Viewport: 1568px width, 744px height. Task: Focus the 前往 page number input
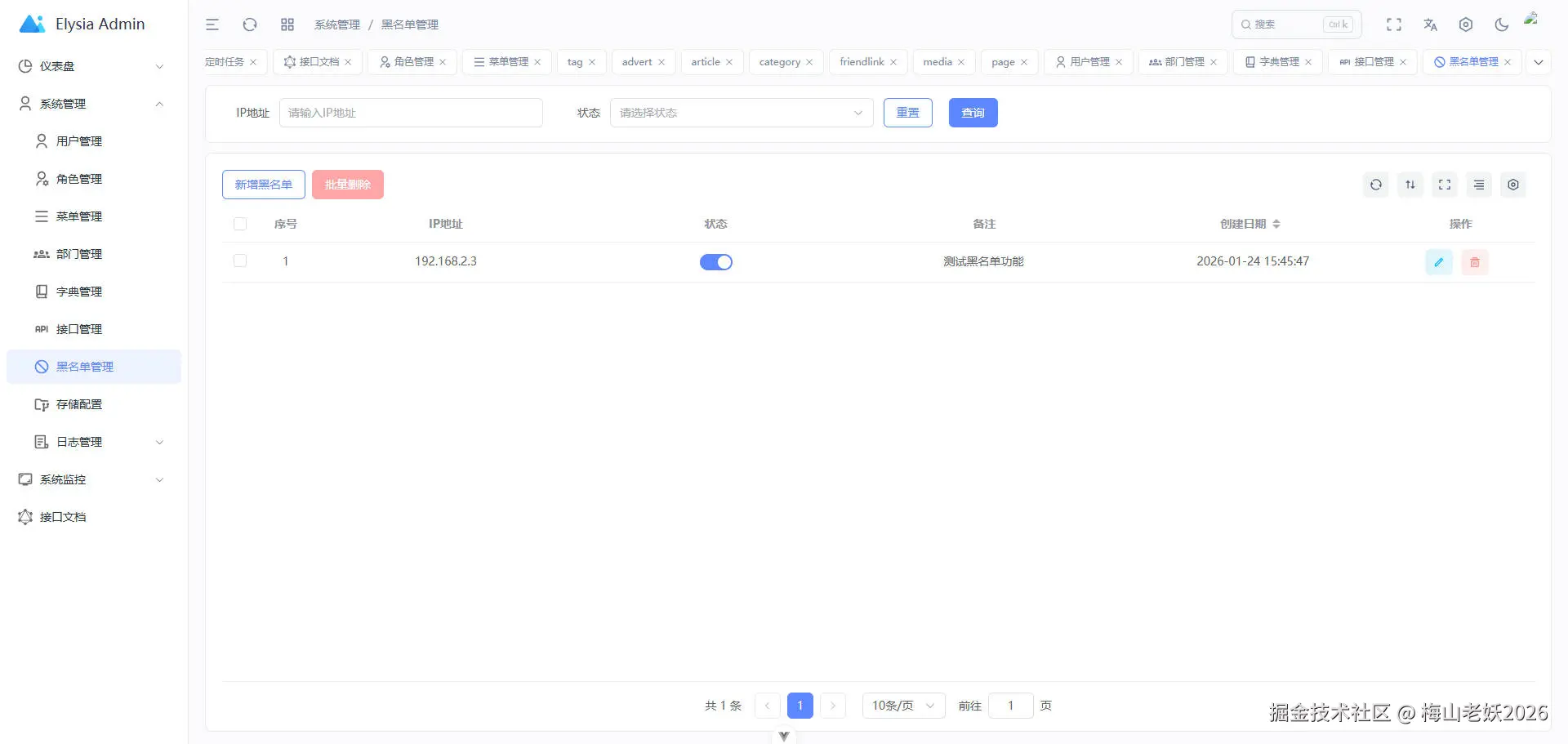[x=1011, y=706]
